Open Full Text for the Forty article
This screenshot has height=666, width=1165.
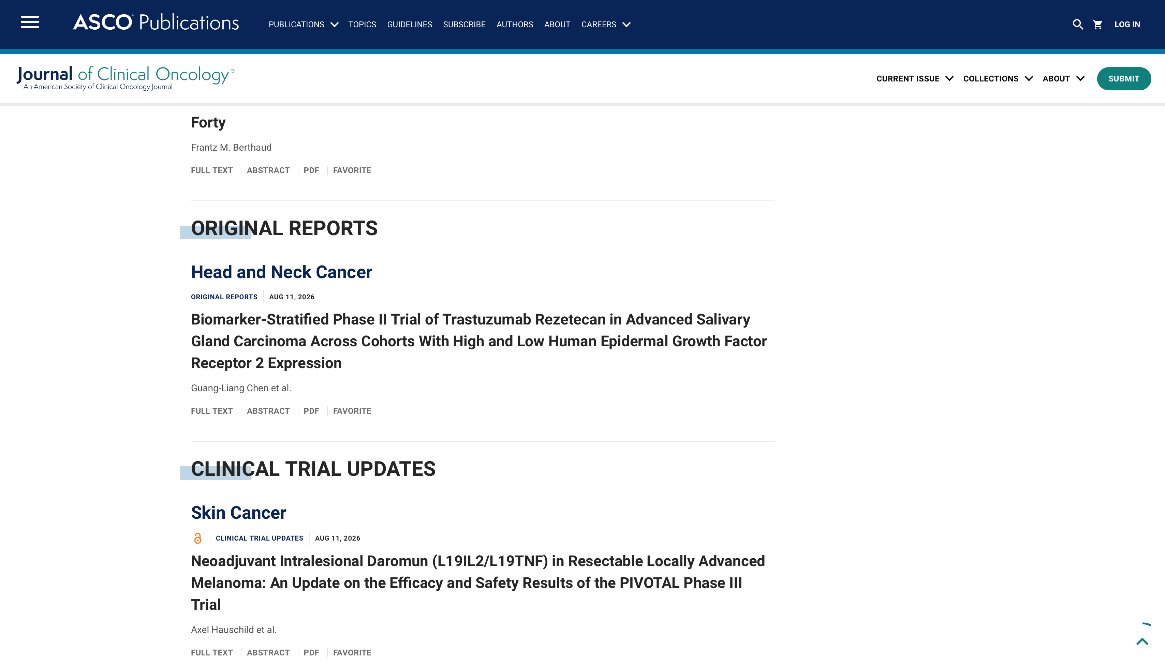point(212,170)
